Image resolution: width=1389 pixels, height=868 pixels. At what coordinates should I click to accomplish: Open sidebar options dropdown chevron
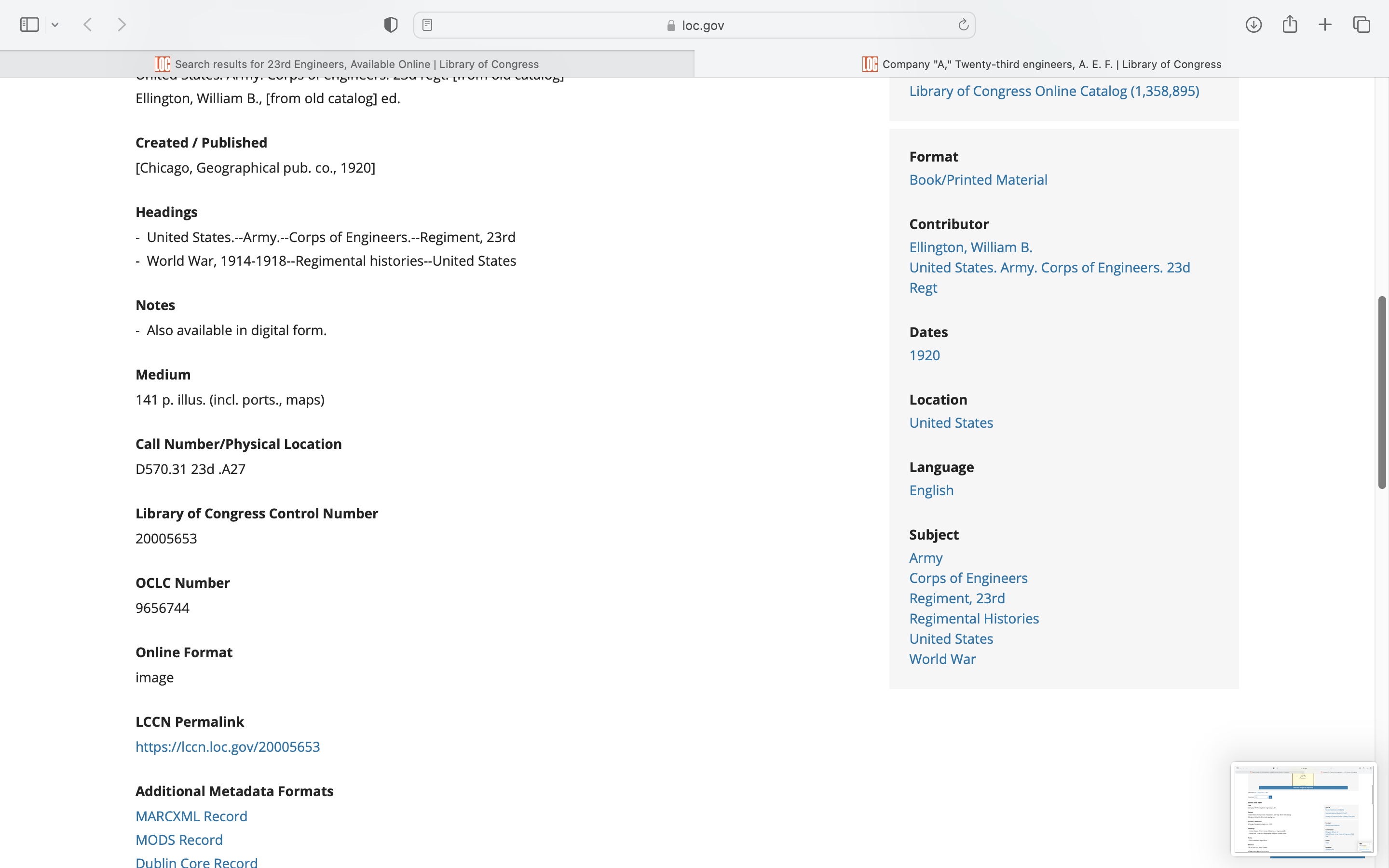click(x=55, y=25)
